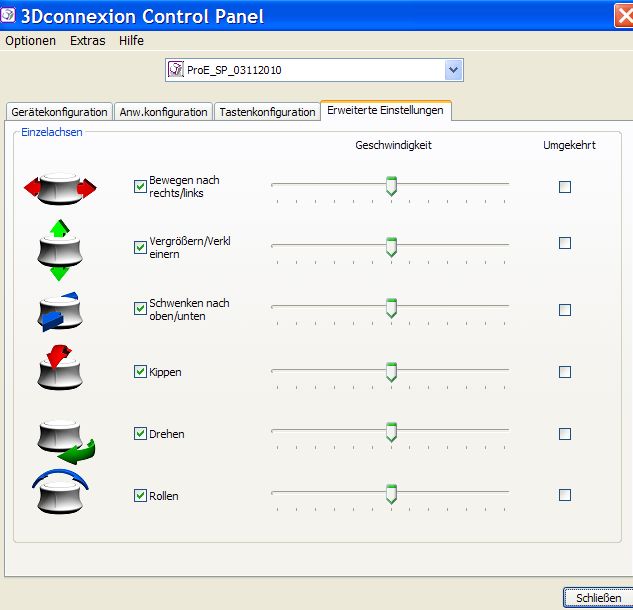The width and height of the screenshot is (633, 610).
Task: Select Erweiterte Einstellungen tab
Action: [386, 110]
